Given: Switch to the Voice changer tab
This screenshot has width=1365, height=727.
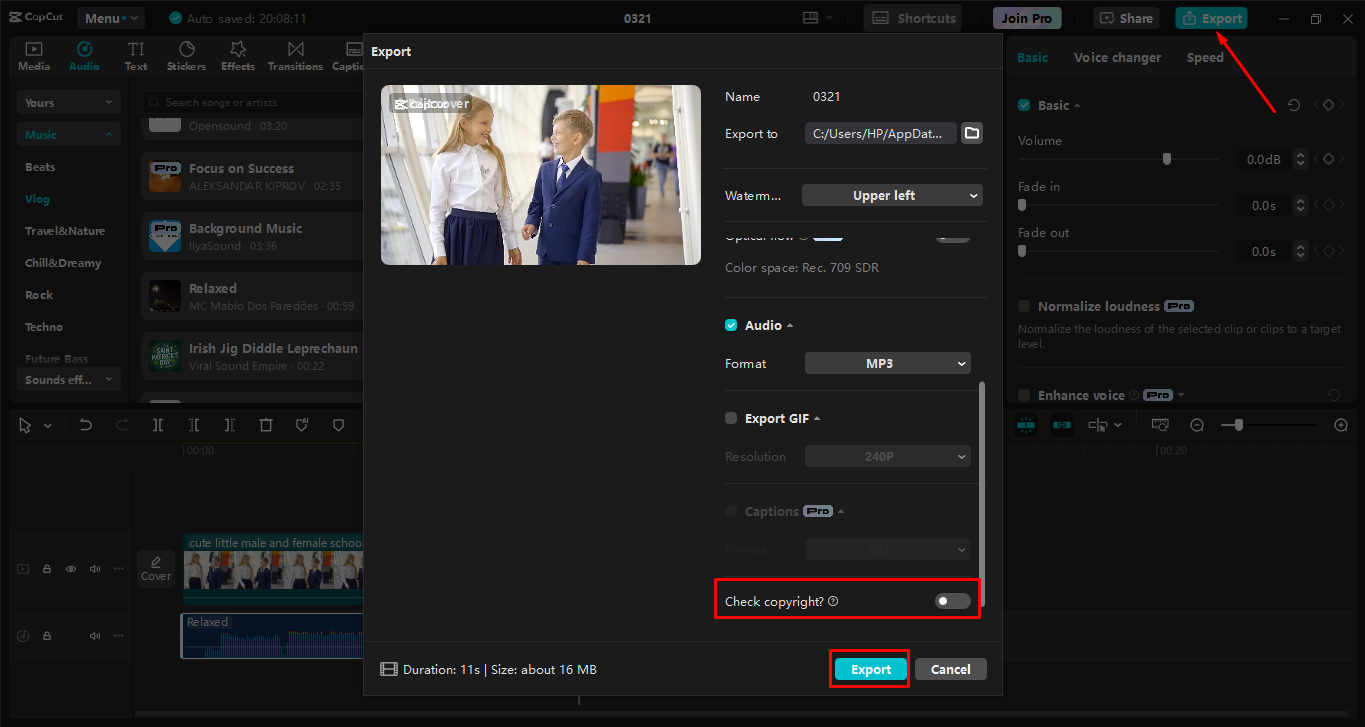Looking at the screenshot, I should (x=1117, y=57).
